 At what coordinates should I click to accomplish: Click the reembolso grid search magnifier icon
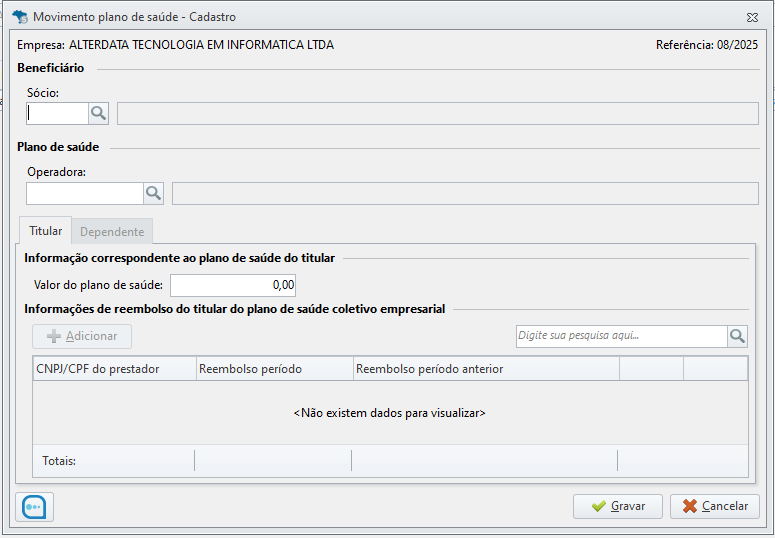(737, 336)
